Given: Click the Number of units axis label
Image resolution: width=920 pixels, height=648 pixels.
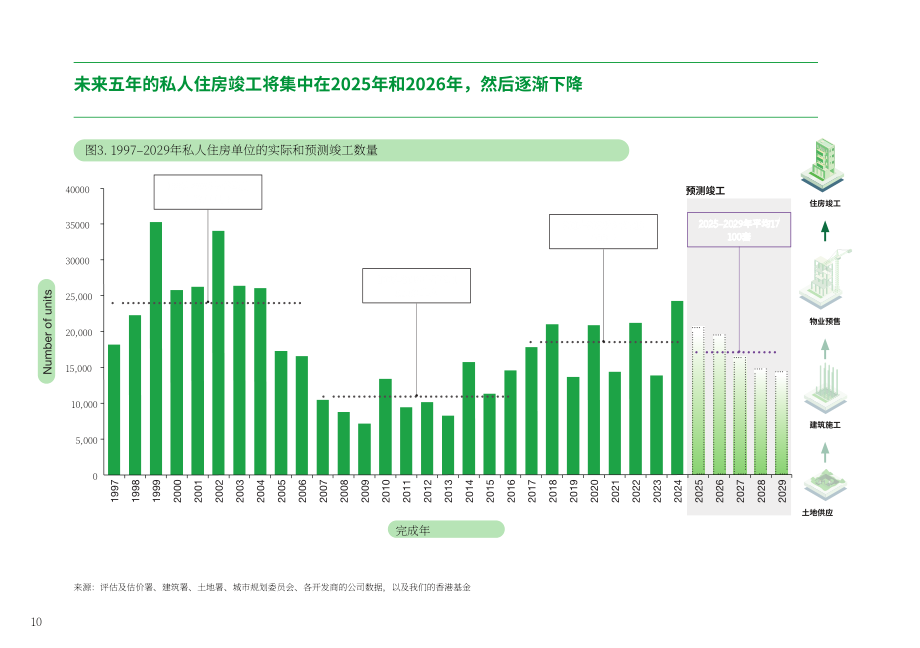Looking at the screenshot, I should [47, 332].
